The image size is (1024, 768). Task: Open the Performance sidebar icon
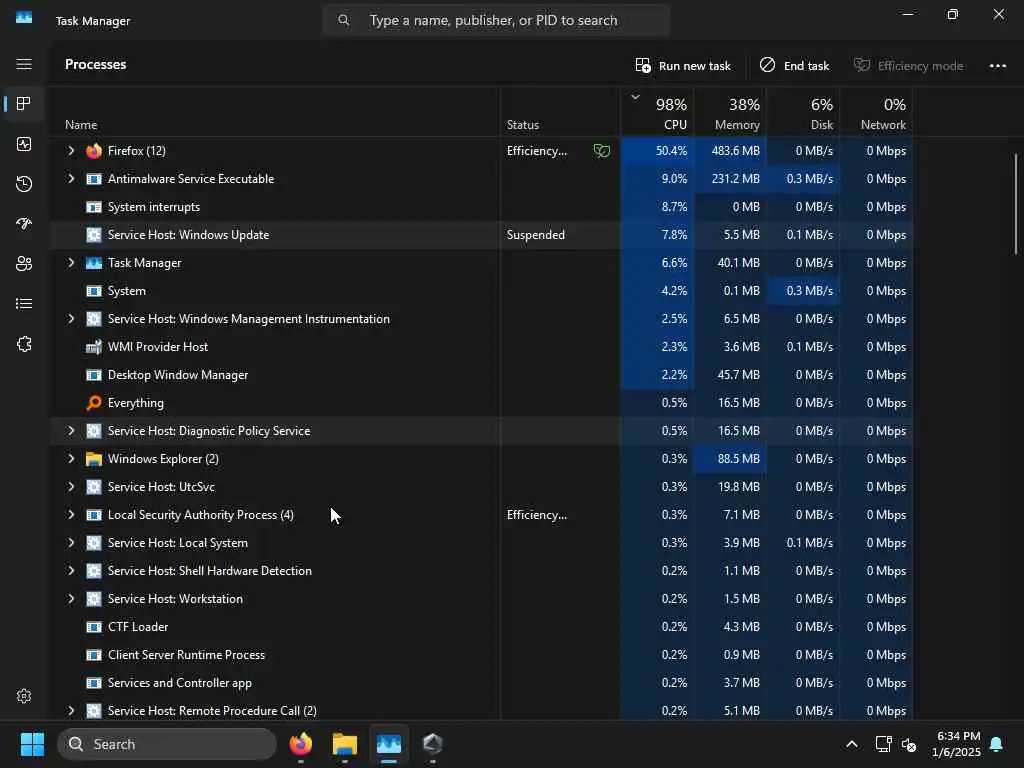[24, 144]
